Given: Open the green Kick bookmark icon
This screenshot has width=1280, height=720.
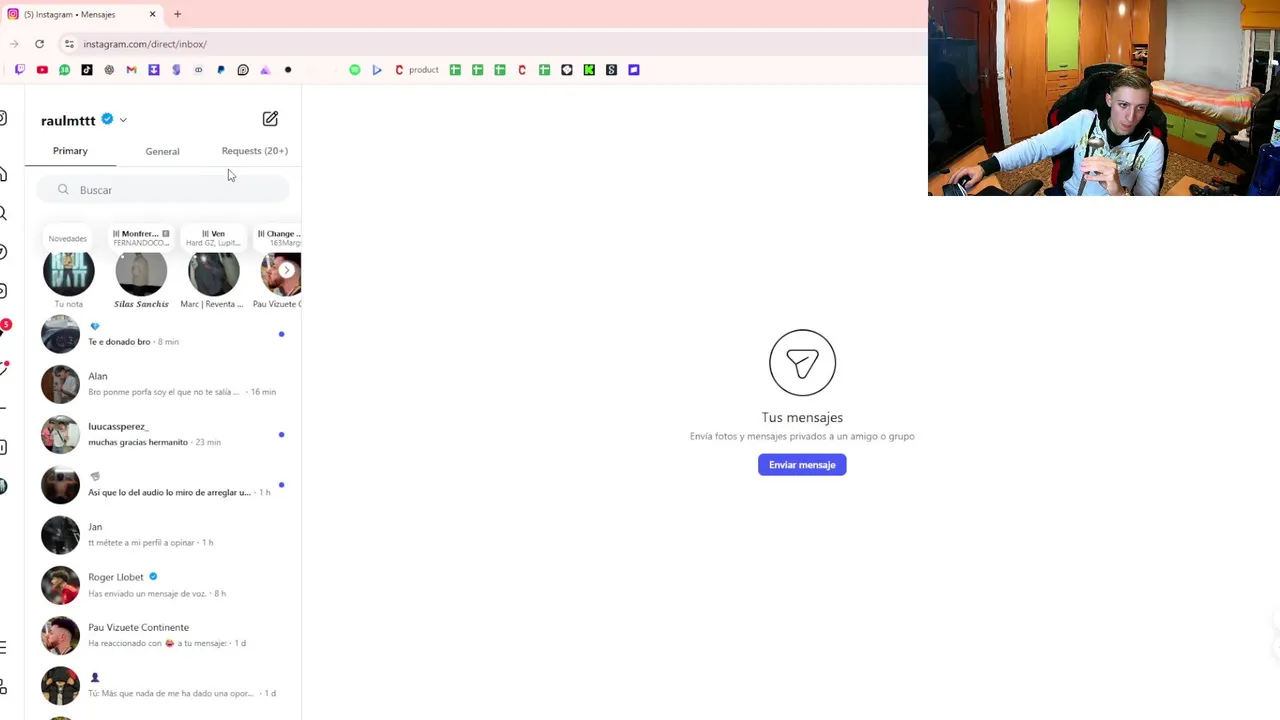Looking at the screenshot, I should (589, 70).
